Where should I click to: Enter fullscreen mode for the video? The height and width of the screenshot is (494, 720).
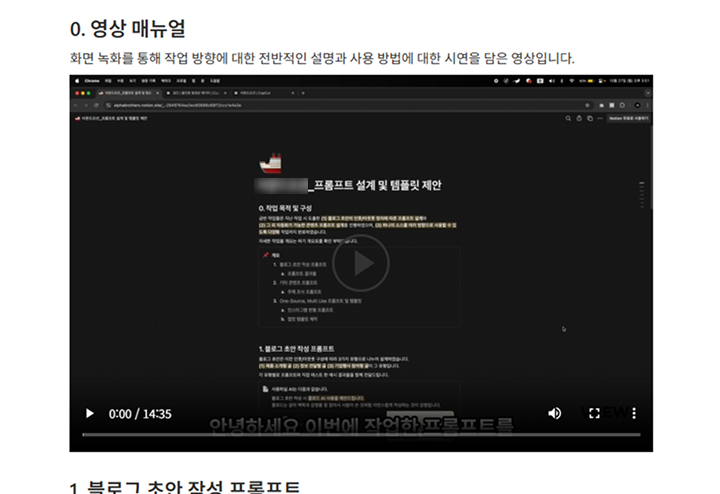coord(594,414)
